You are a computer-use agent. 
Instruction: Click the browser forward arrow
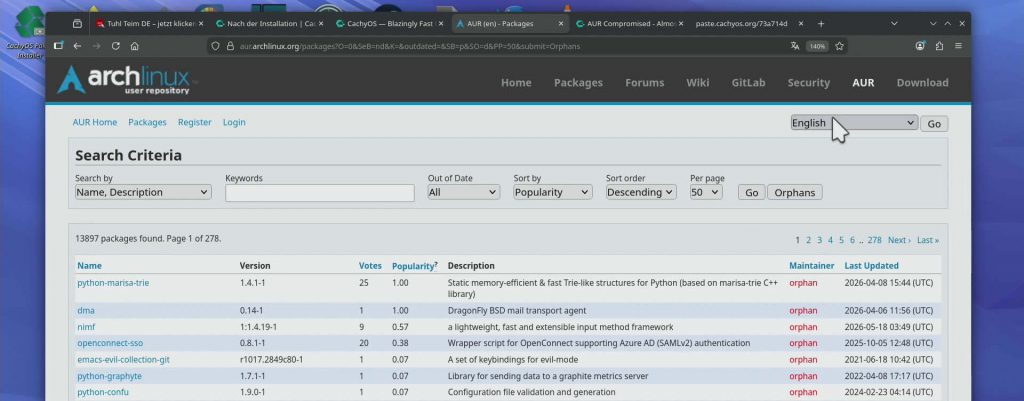(x=97, y=46)
